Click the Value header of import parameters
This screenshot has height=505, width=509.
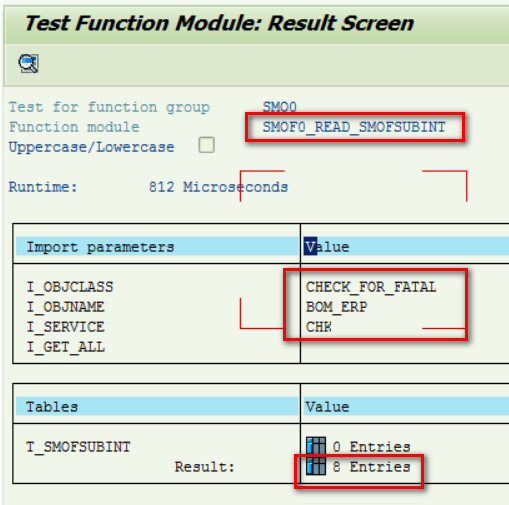click(x=327, y=247)
